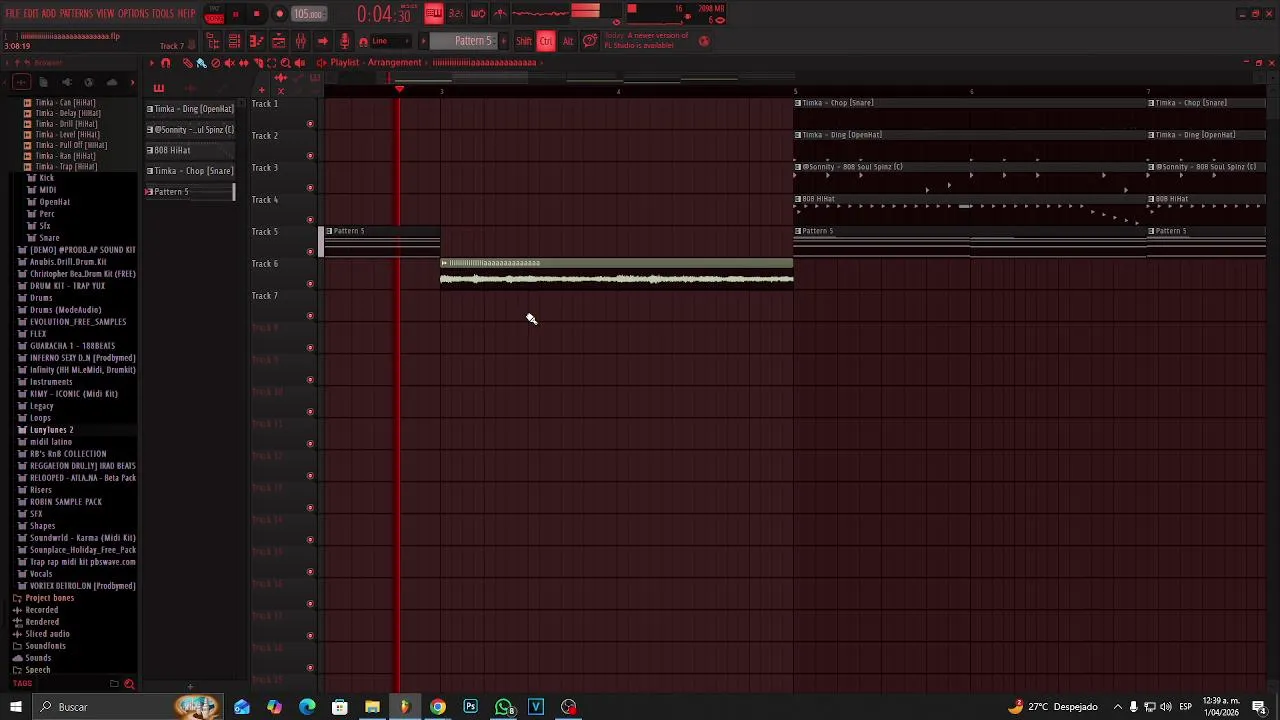This screenshot has height=720, width=1280.
Task: Click the previous pattern arrow
Action: point(423,41)
